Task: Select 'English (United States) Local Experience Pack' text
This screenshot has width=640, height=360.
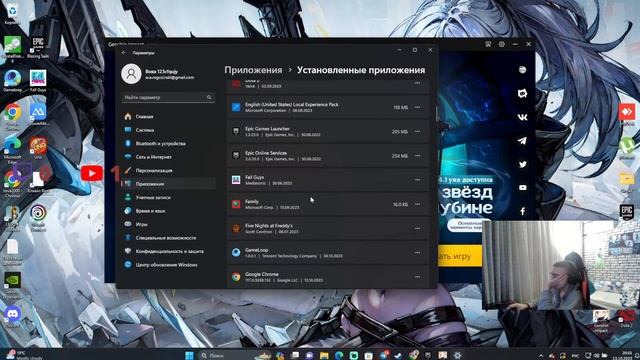Action: 291,104
